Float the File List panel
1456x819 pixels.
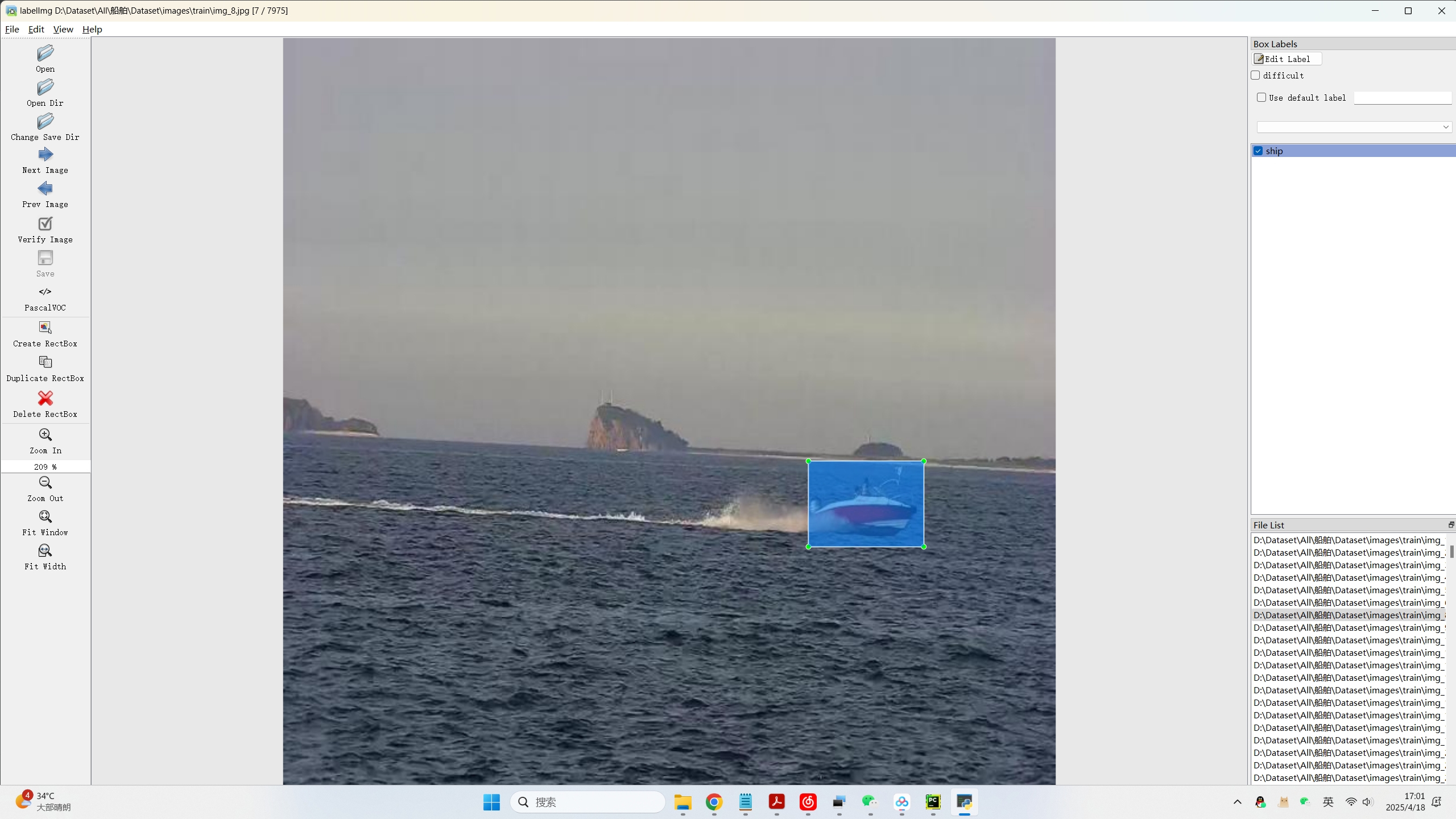tap(1450, 525)
